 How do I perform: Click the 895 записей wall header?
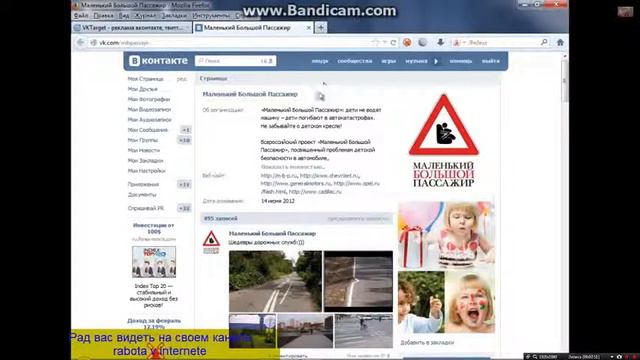tap(296, 219)
